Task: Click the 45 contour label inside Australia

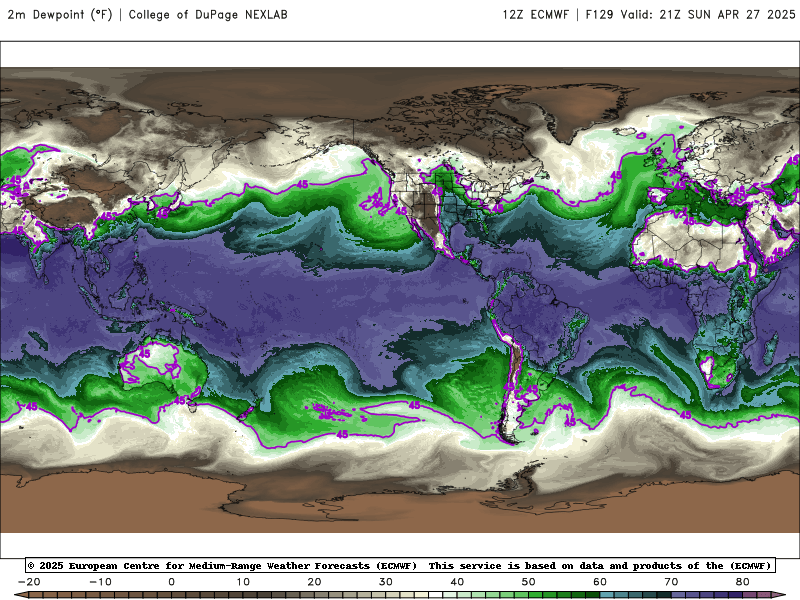Action: 145,353
